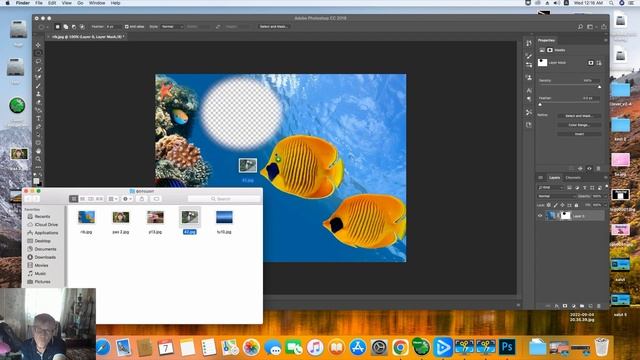Open Google Chrome from the Dock

point(400,347)
